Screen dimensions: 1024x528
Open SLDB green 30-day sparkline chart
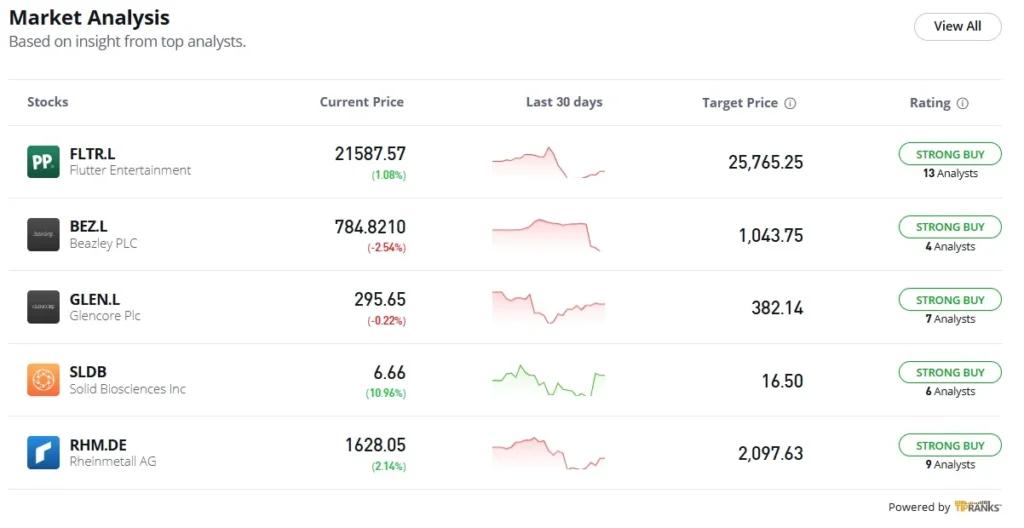pyautogui.click(x=549, y=380)
